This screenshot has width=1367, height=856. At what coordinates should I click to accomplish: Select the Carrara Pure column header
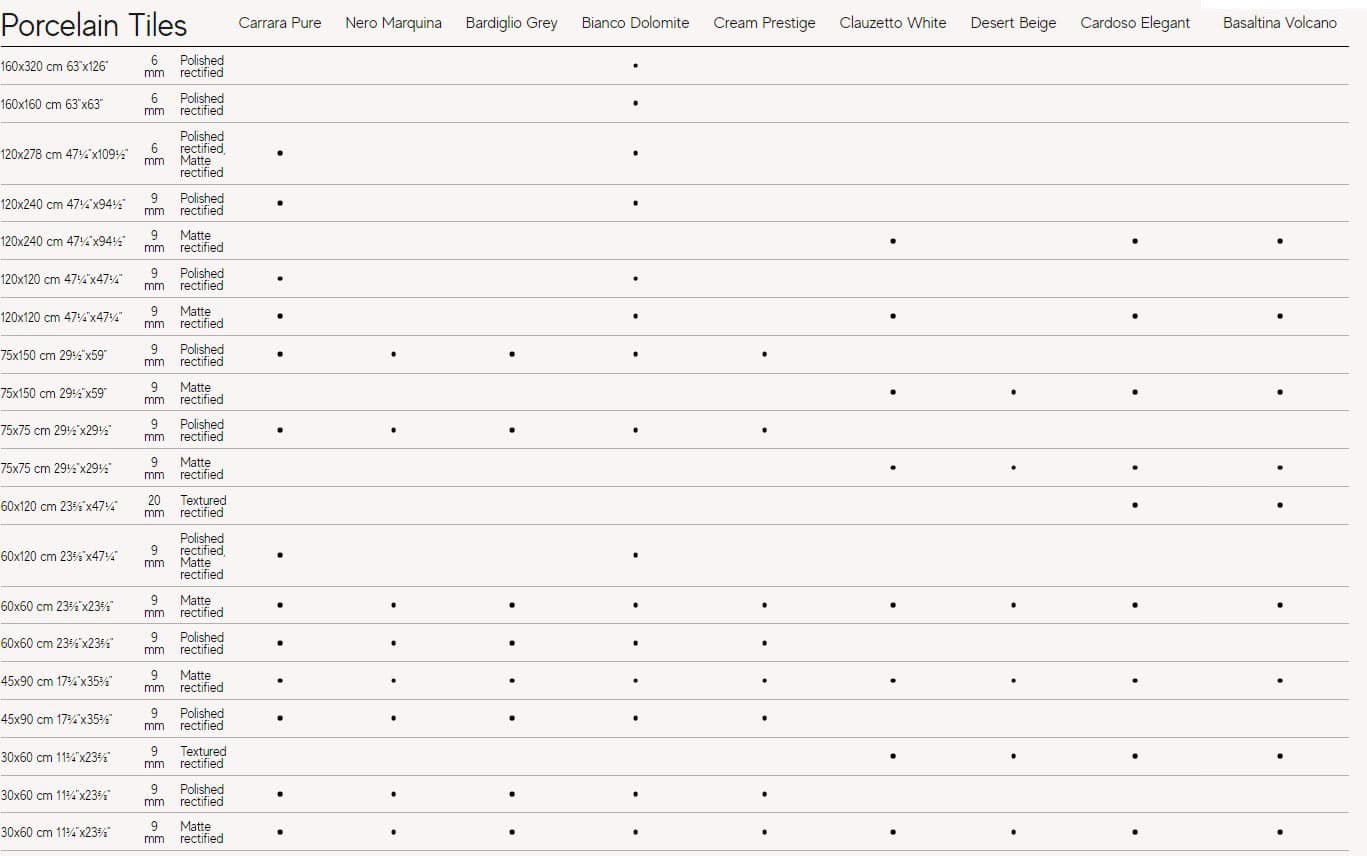coord(280,23)
